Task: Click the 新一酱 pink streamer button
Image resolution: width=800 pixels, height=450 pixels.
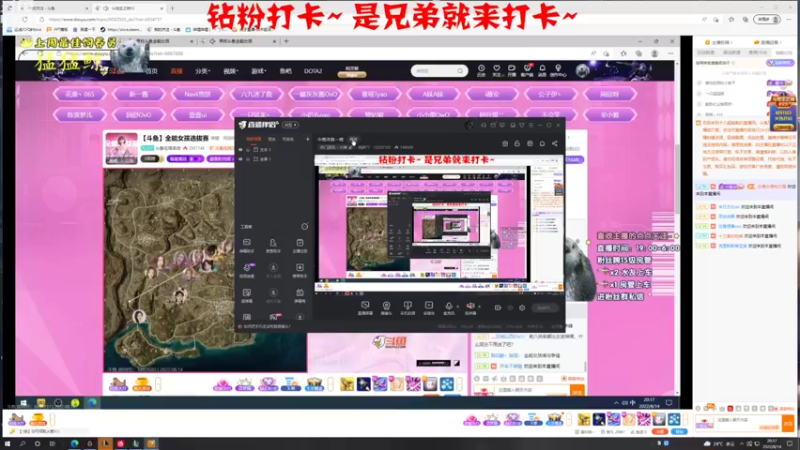Action: tap(139, 94)
